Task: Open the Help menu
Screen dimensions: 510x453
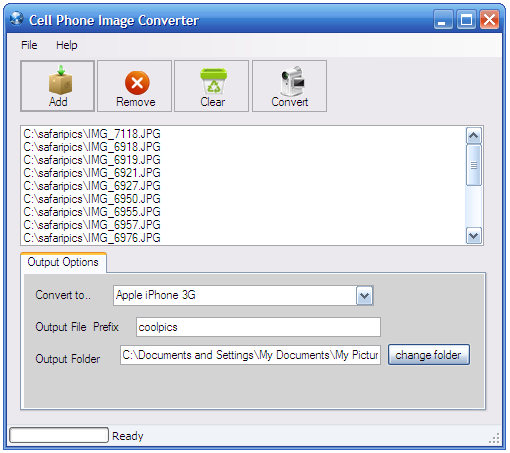Action: pos(67,45)
